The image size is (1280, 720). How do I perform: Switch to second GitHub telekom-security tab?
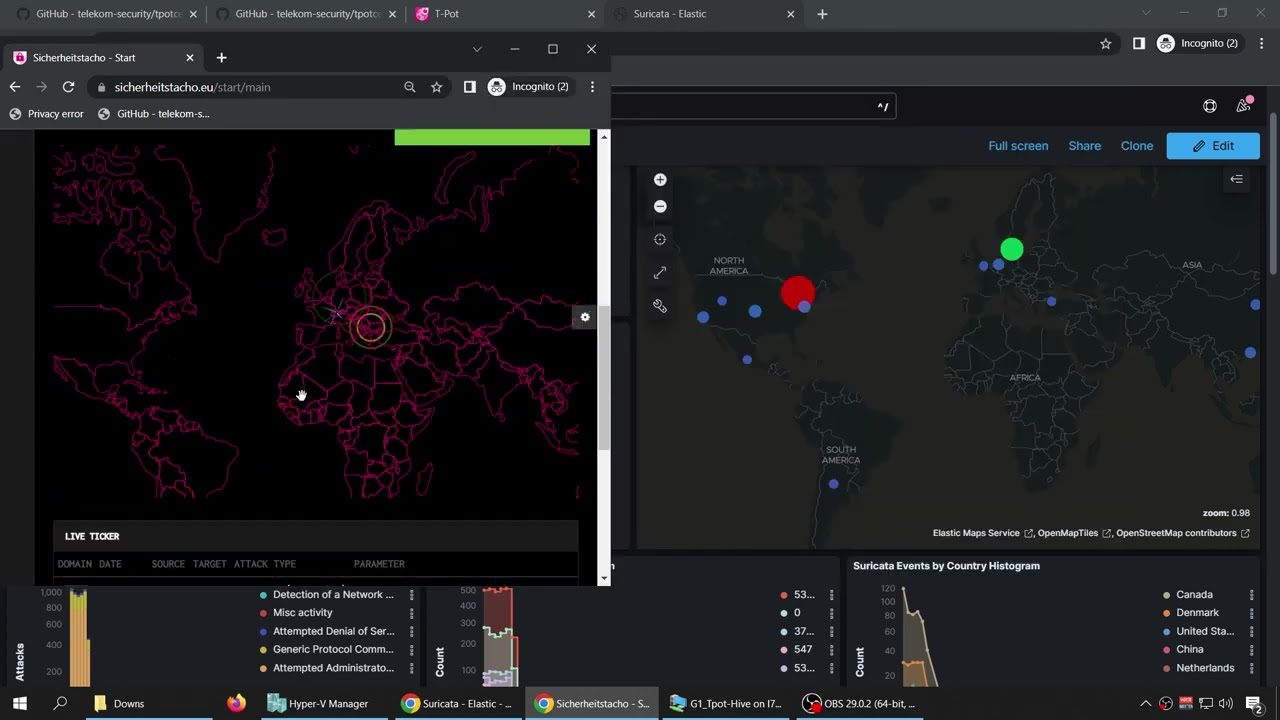(305, 14)
